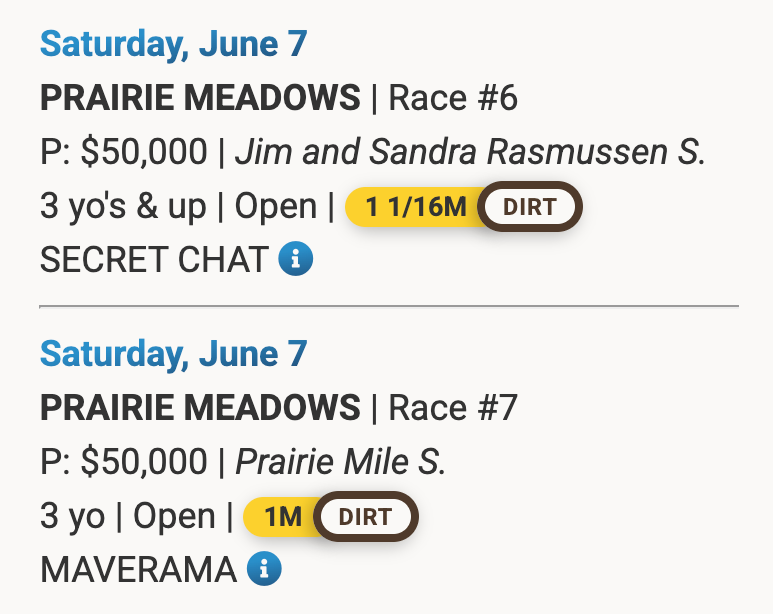
Task: Open Saturday, June 7 link above Race #6
Action: pyautogui.click(x=173, y=44)
